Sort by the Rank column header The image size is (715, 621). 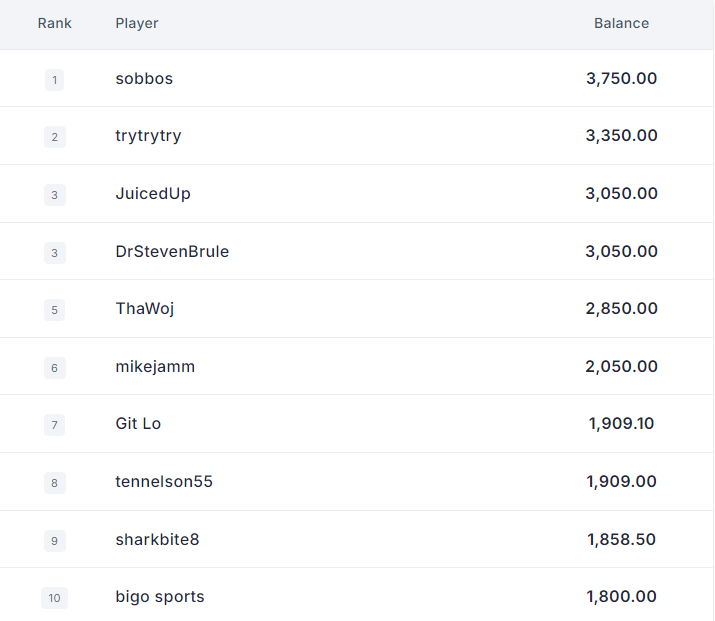click(x=54, y=23)
